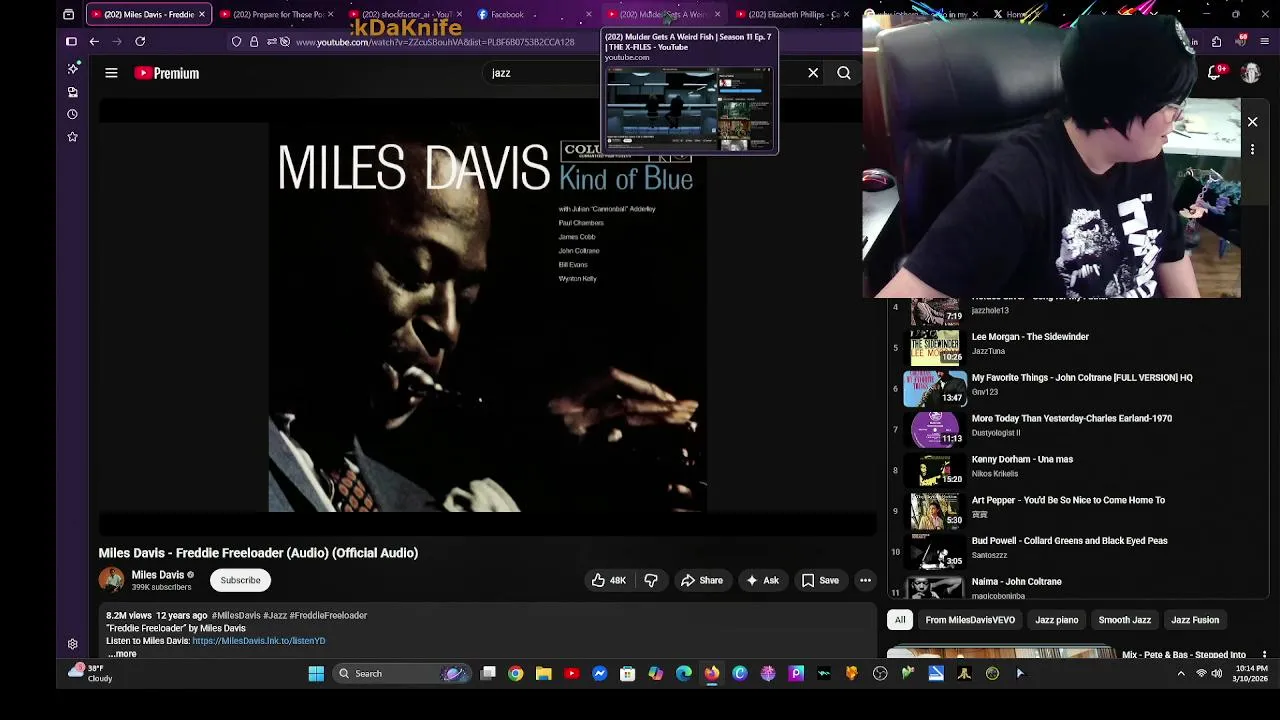This screenshot has width=1280, height=720.
Task: Select the Smooth Jazz chip
Action: tap(1124, 620)
